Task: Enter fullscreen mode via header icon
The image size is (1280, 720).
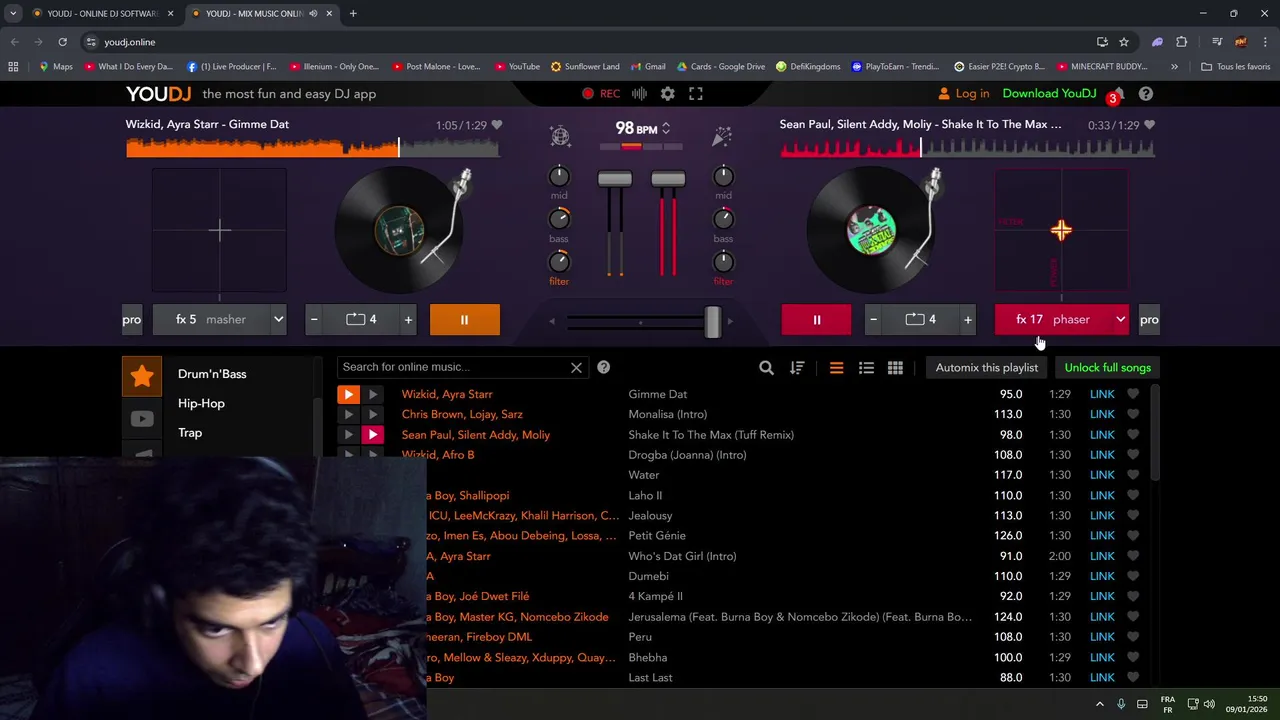Action: pos(696,93)
